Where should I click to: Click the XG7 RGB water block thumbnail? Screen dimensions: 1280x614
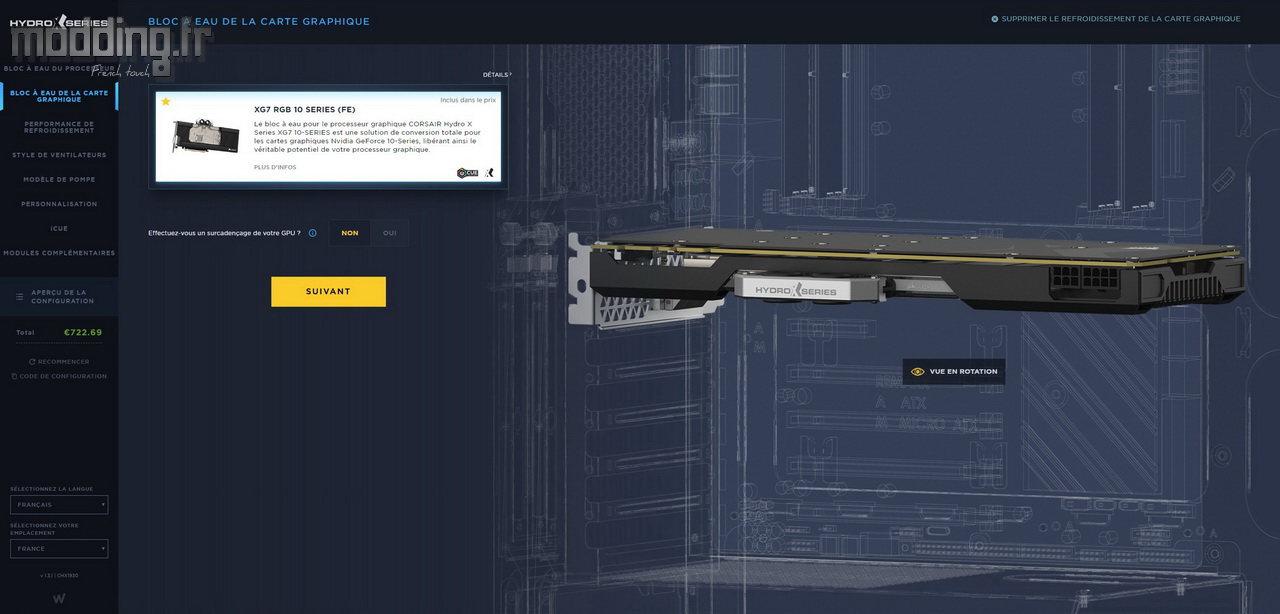click(205, 136)
